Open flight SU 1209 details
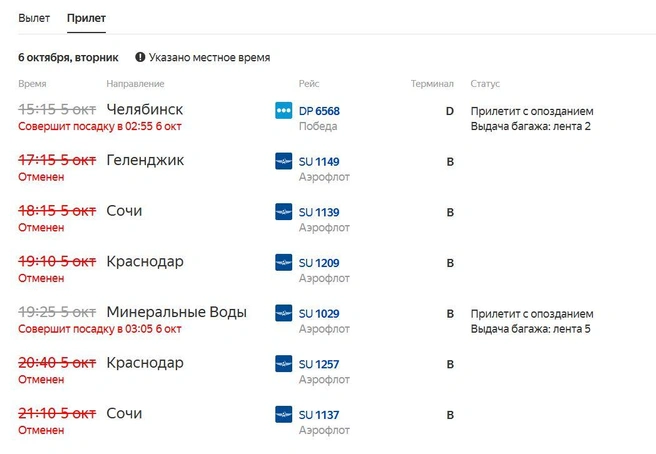Image resolution: width=656 pixels, height=454 pixels. (x=319, y=263)
